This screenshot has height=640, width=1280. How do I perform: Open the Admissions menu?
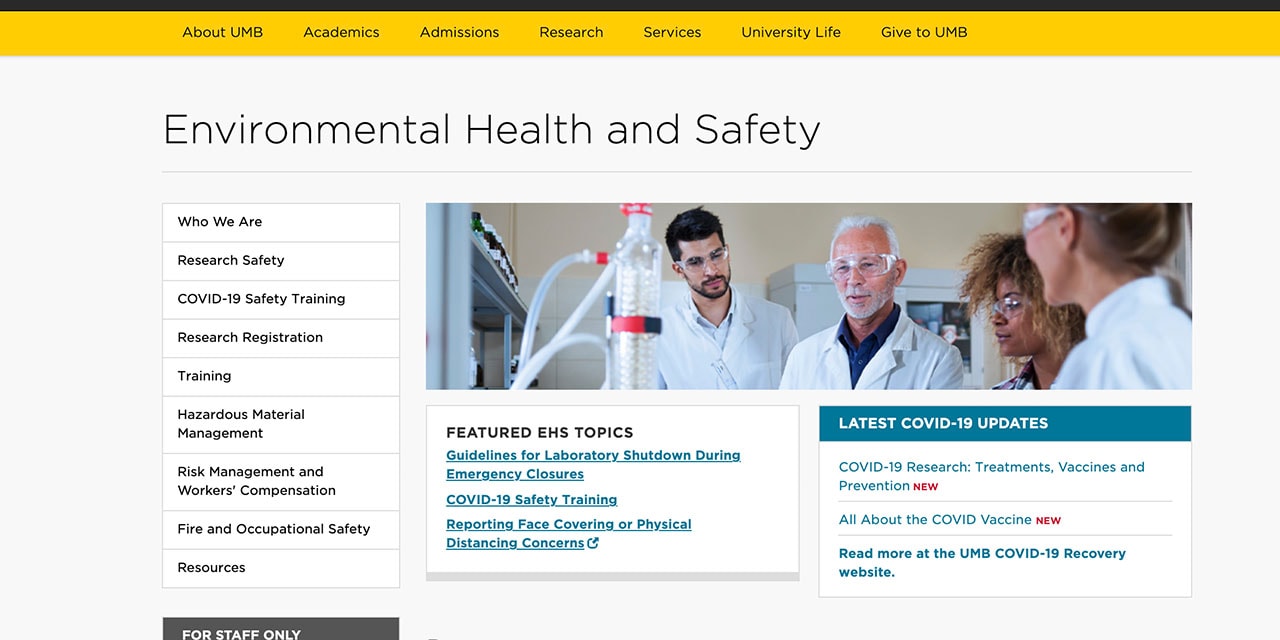click(x=459, y=32)
